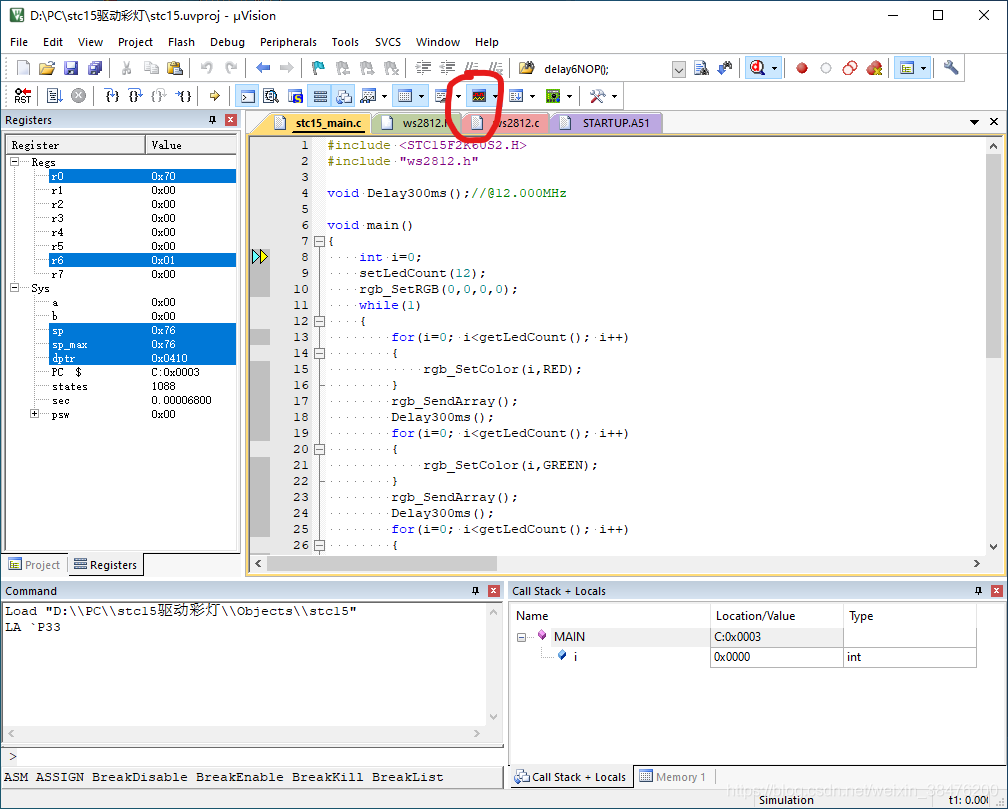Screen dimensions: 1008x809
Task: Open Analysis windows dropdown arrow
Action: [496, 96]
